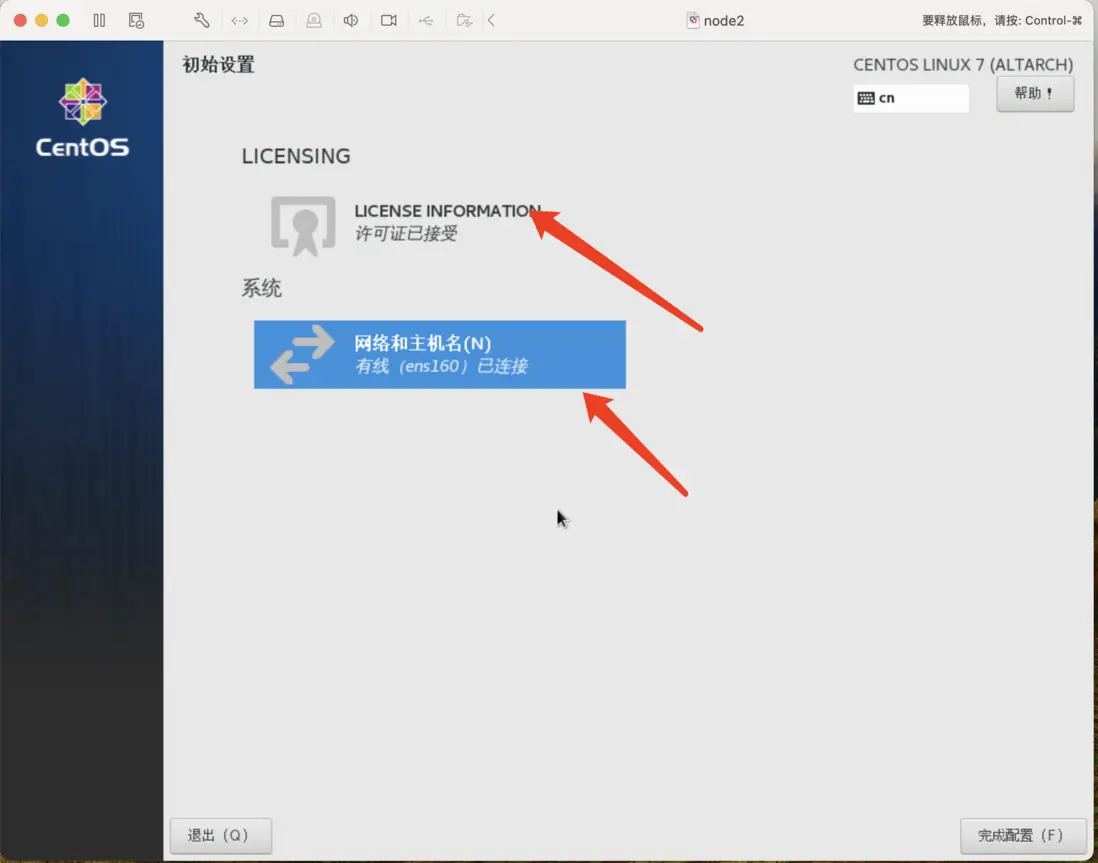Click the CD/DVD drive icon

[x=314, y=21]
